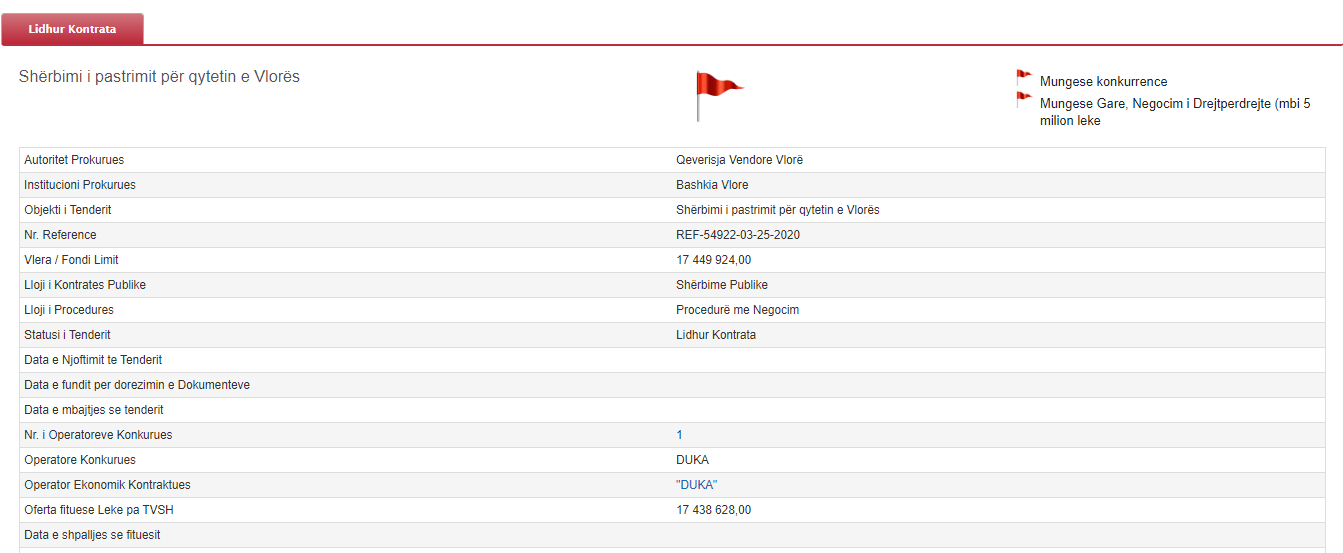Click the Nr. Reference label
Image resolution: width=1343 pixels, height=553 pixels.
coord(60,235)
